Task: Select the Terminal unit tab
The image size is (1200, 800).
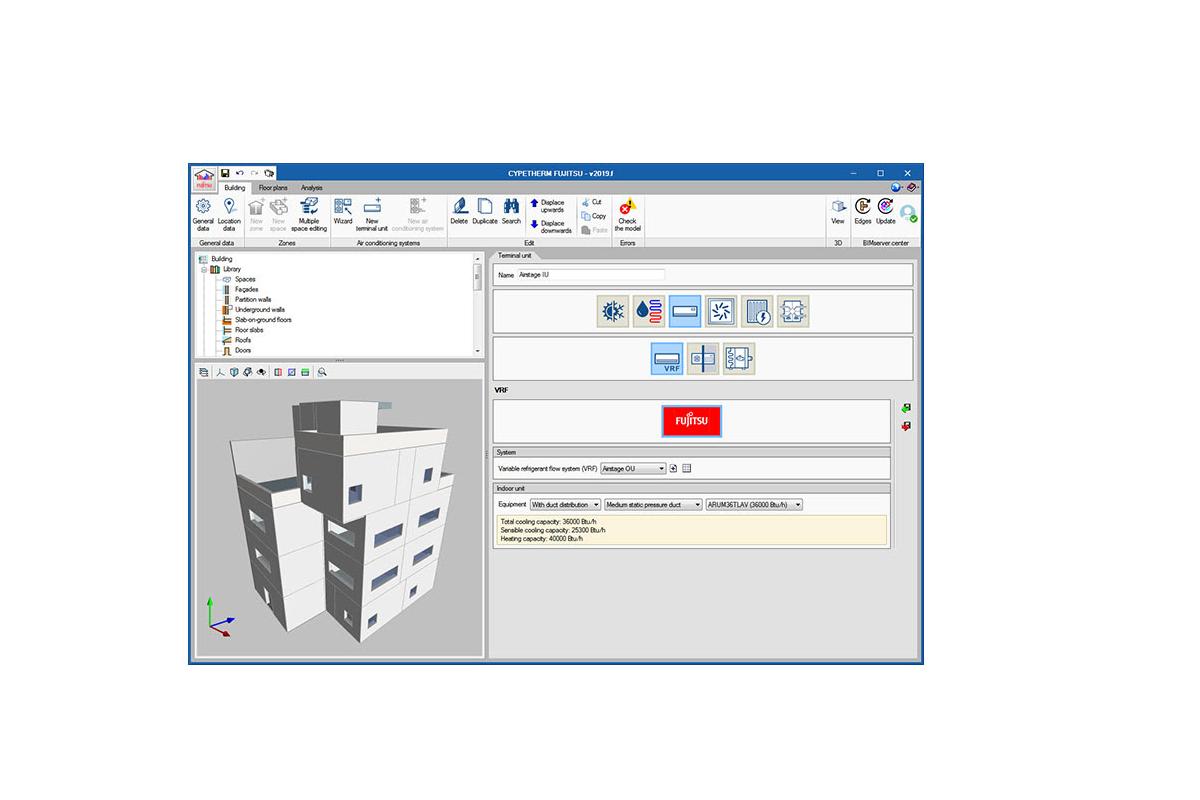Action: 515,256
